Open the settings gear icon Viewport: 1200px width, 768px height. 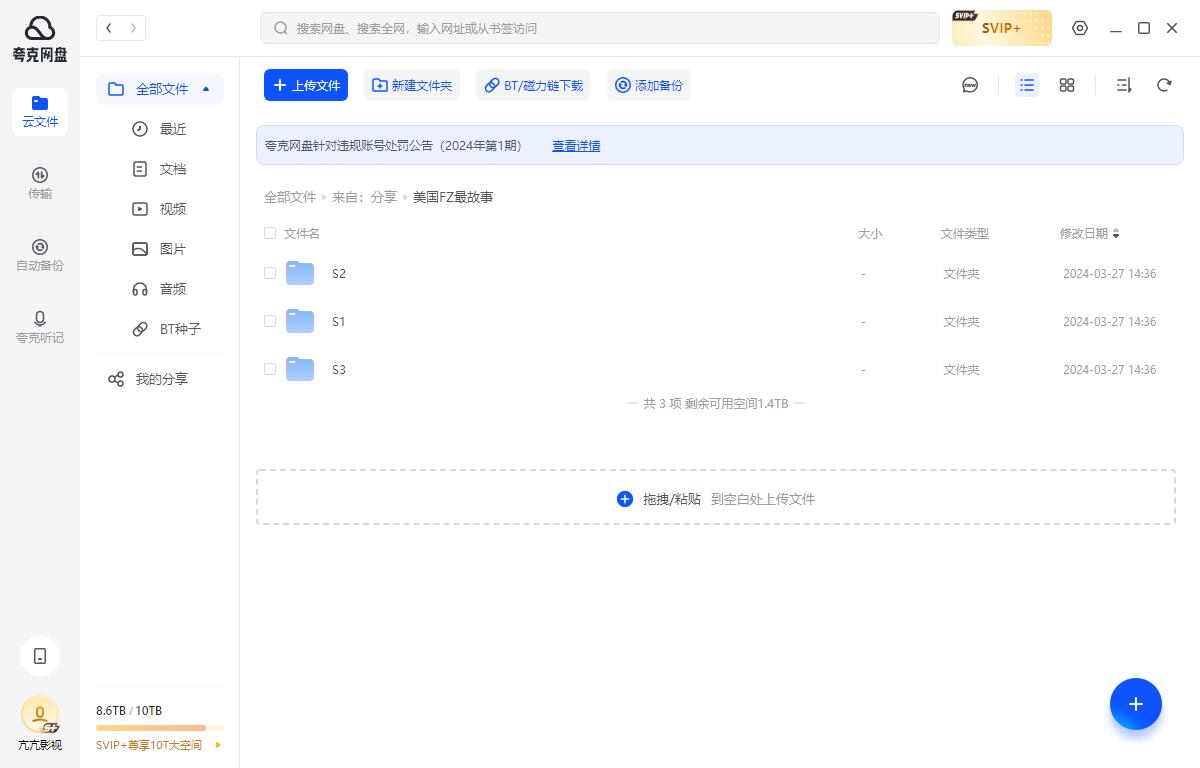pos(1080,28)
